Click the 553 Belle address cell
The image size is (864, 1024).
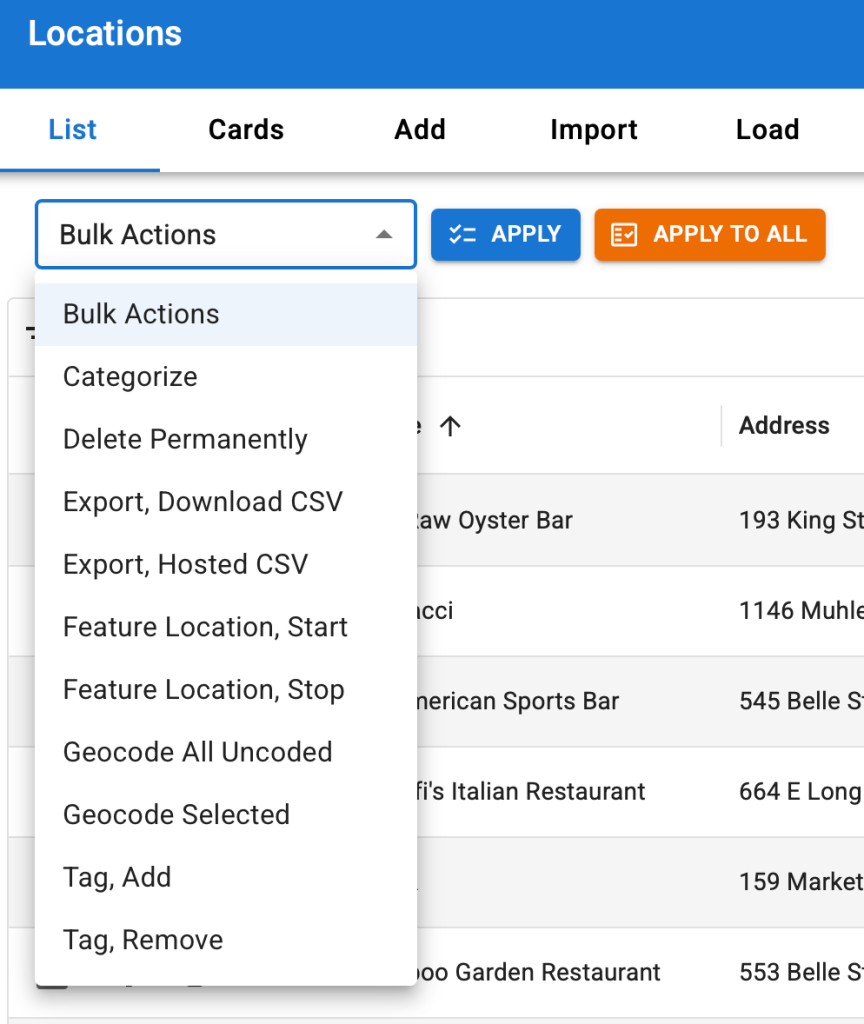pyautogui.click(x=801, y=972)
